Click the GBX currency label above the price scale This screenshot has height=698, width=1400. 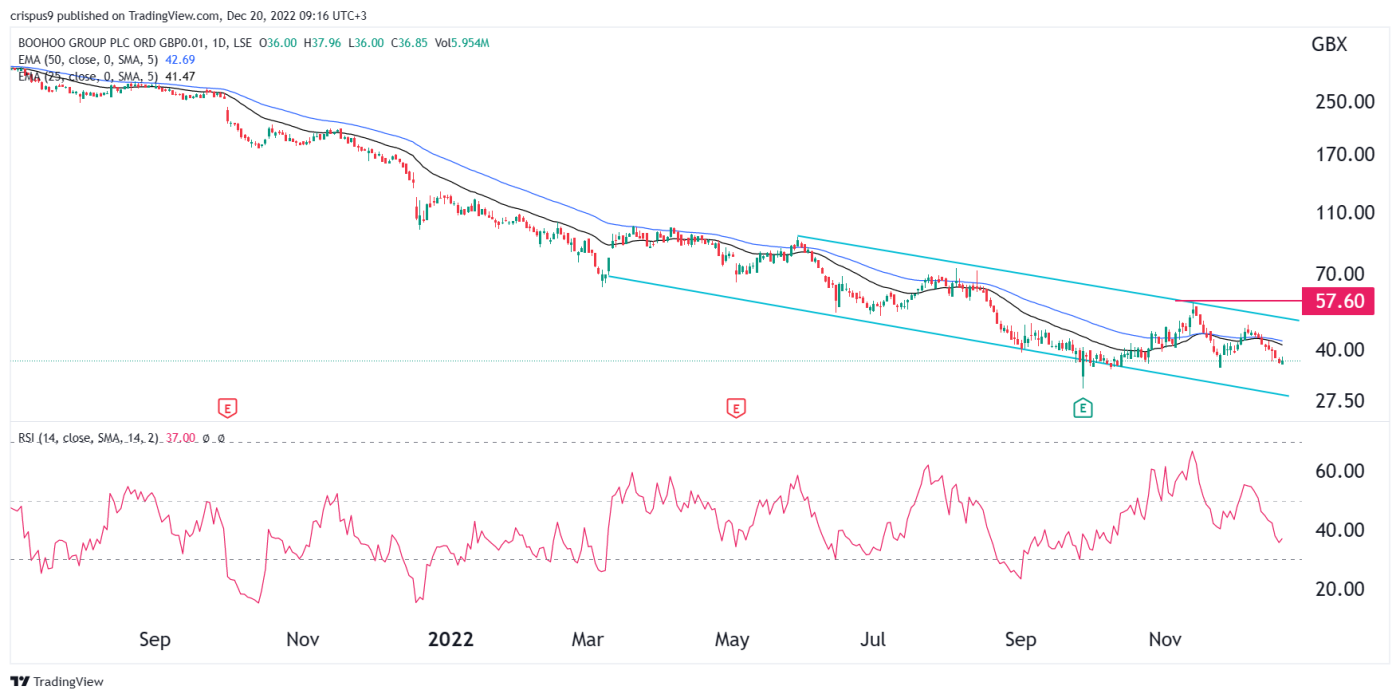click(x=1330, y=44)
